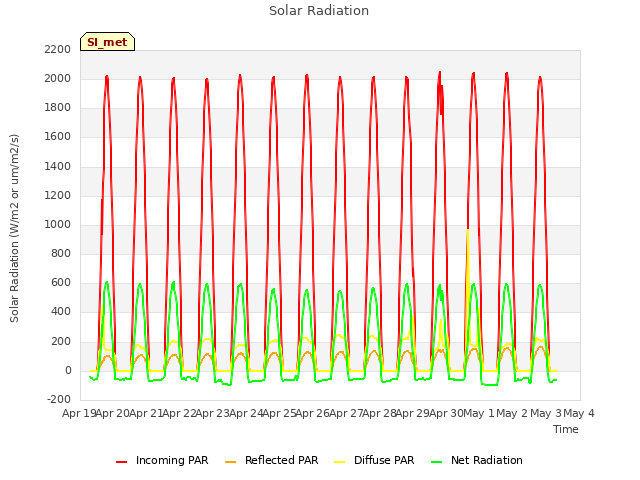Click the May 4 x-axis tick label
This screenshot has width=640, height=480.
(580, 413)
